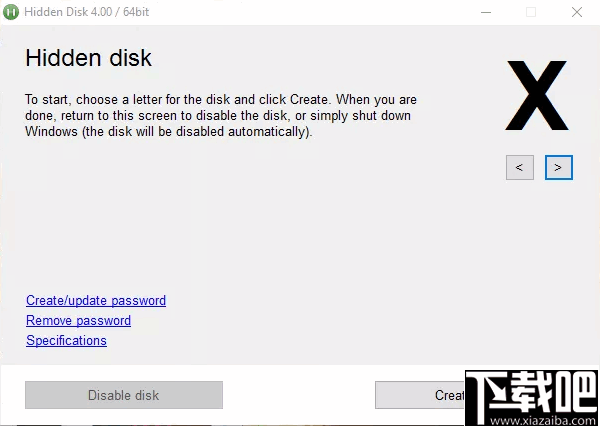Click the instruction paragraph text
The image size is (600, 426).
[220, 115]
